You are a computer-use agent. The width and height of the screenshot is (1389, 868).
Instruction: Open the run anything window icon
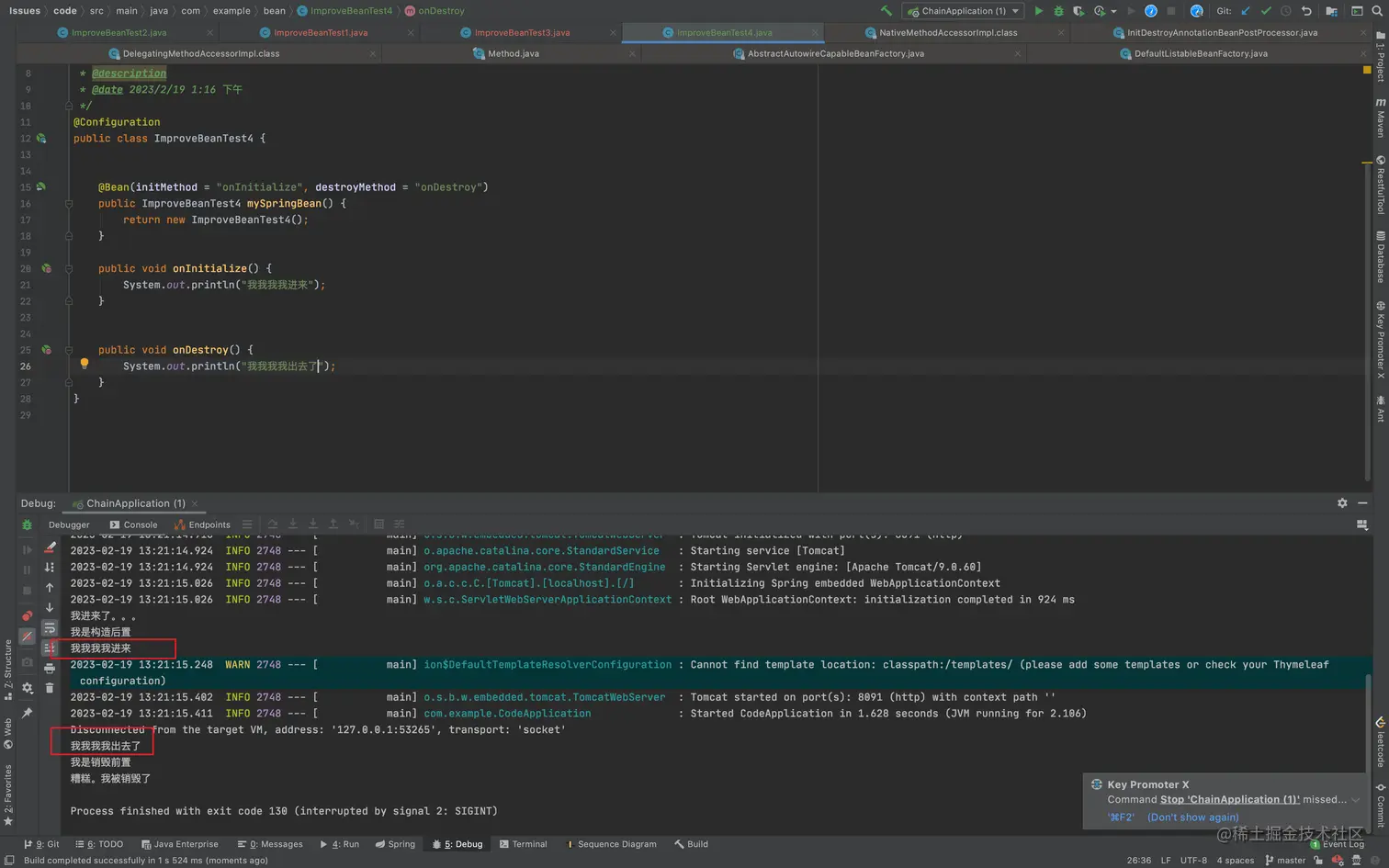point(1357,11)
